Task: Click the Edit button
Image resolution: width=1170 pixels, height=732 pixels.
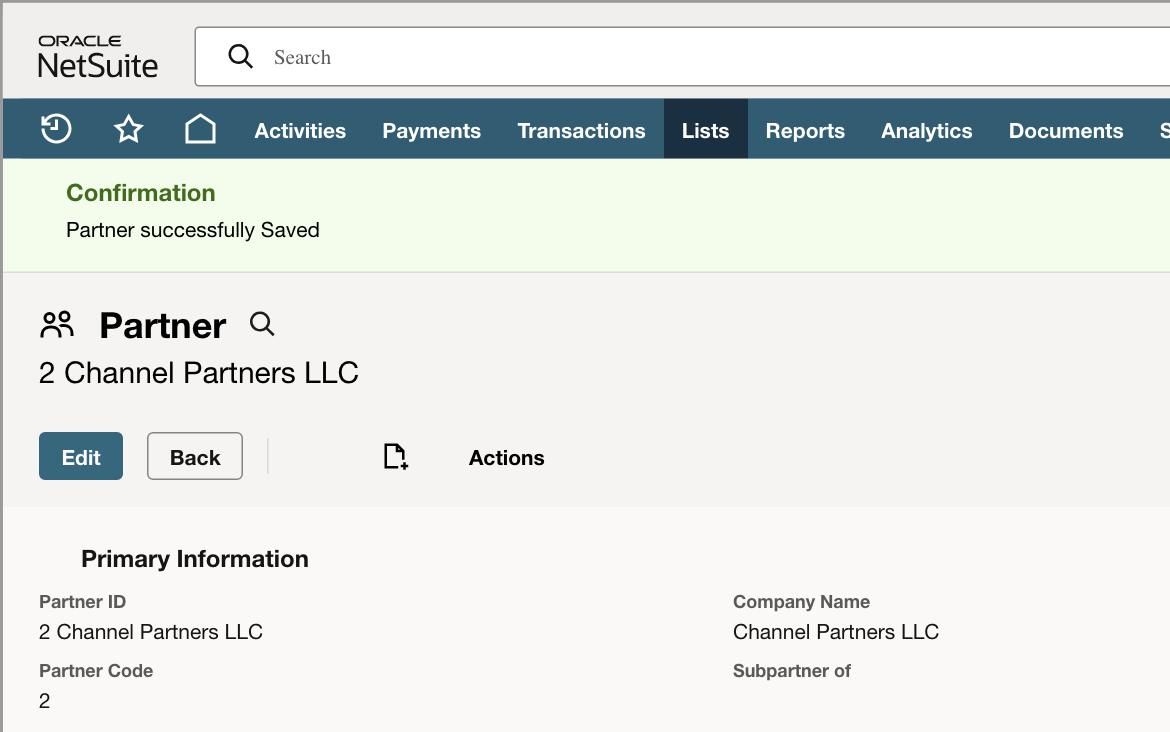Action: tap(81, 456)
